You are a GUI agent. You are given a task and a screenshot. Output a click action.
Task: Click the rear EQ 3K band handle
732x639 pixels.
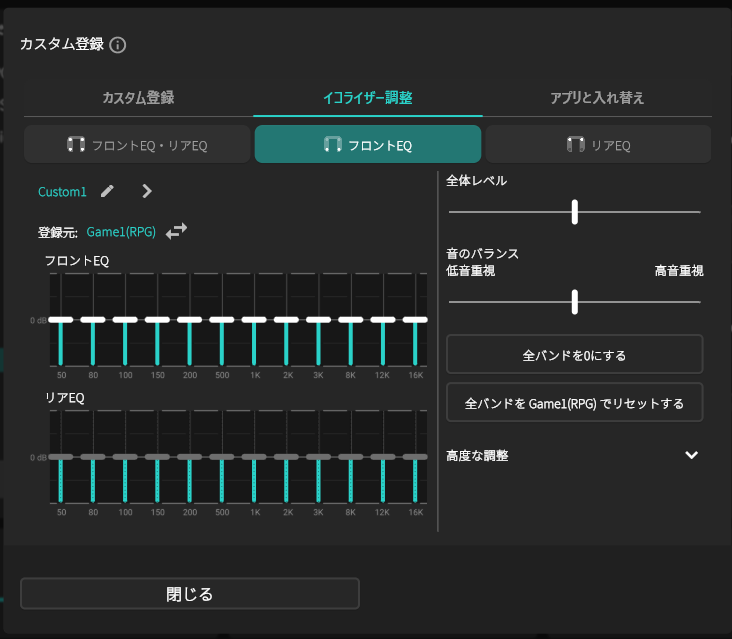pyautogui.click(x=318, y=457)
